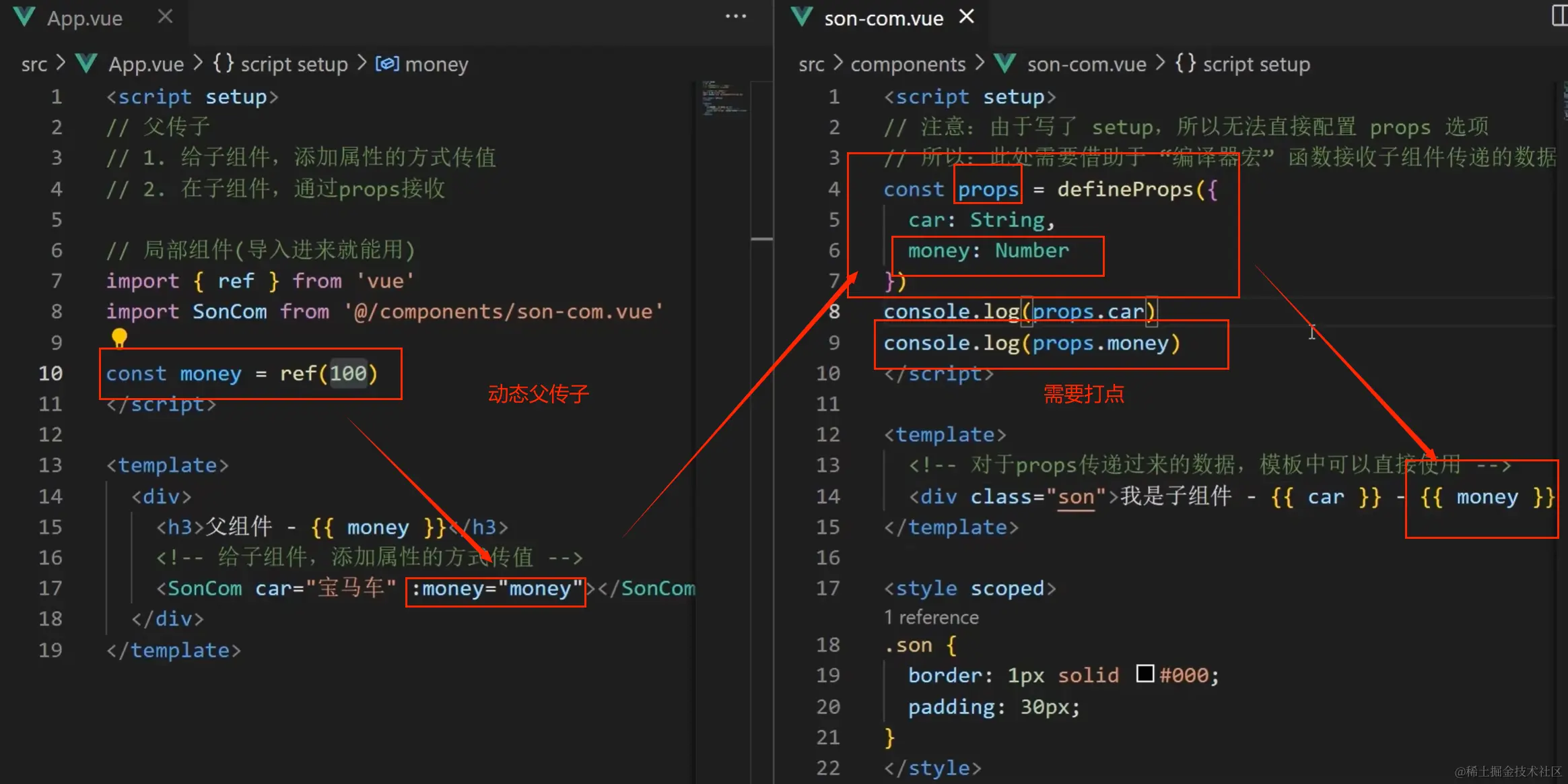This screenshot has height=784, width=1568.
Task: Click the src breadcrumb in the right editor
Action: 811,64
